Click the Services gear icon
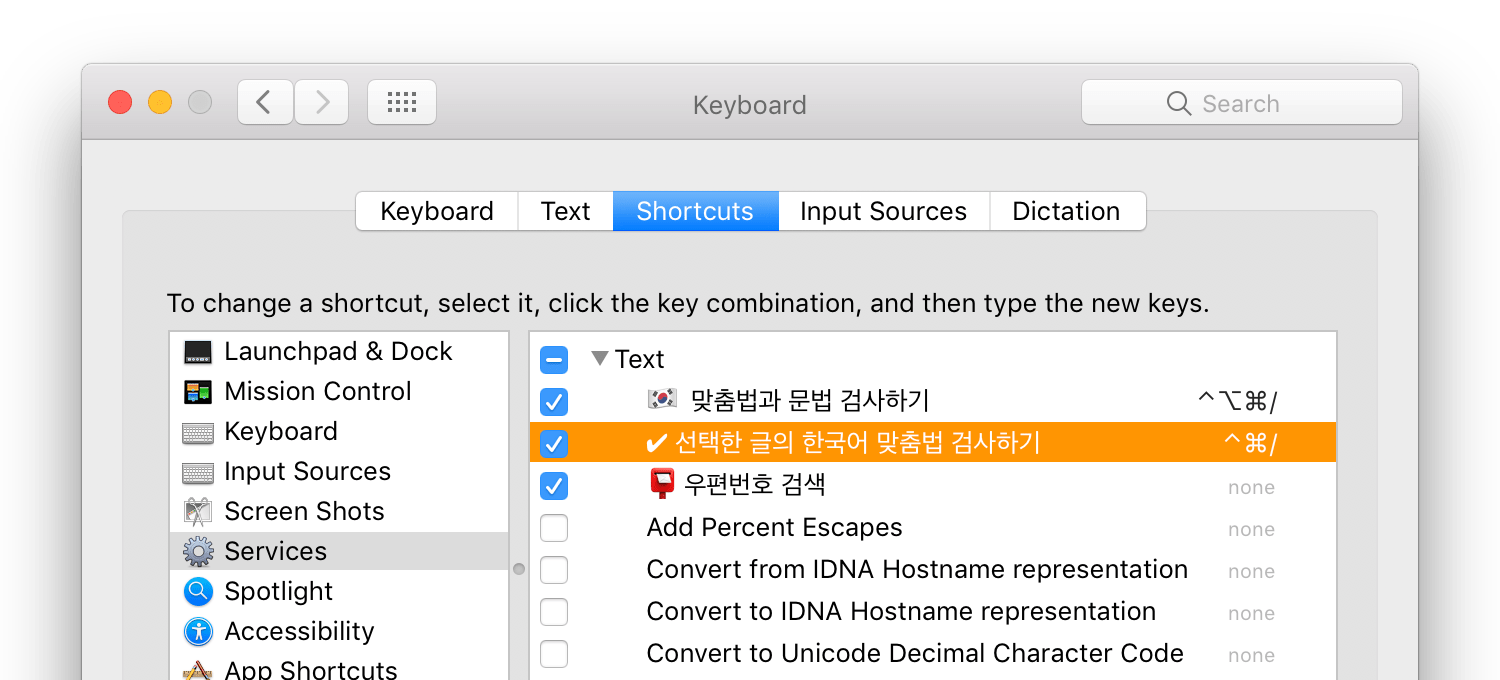 (198, 552)
